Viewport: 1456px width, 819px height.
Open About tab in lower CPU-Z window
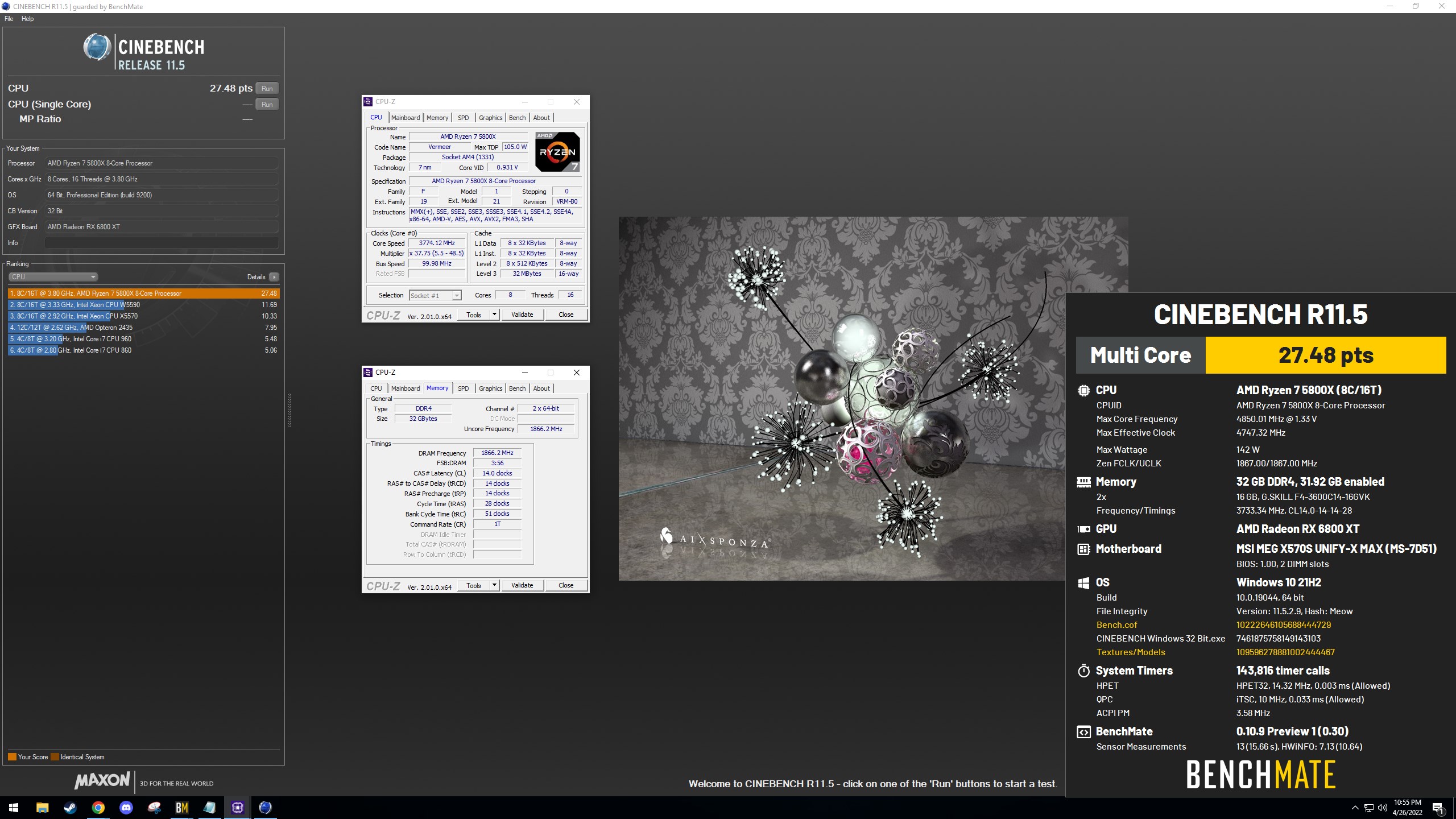541,388
